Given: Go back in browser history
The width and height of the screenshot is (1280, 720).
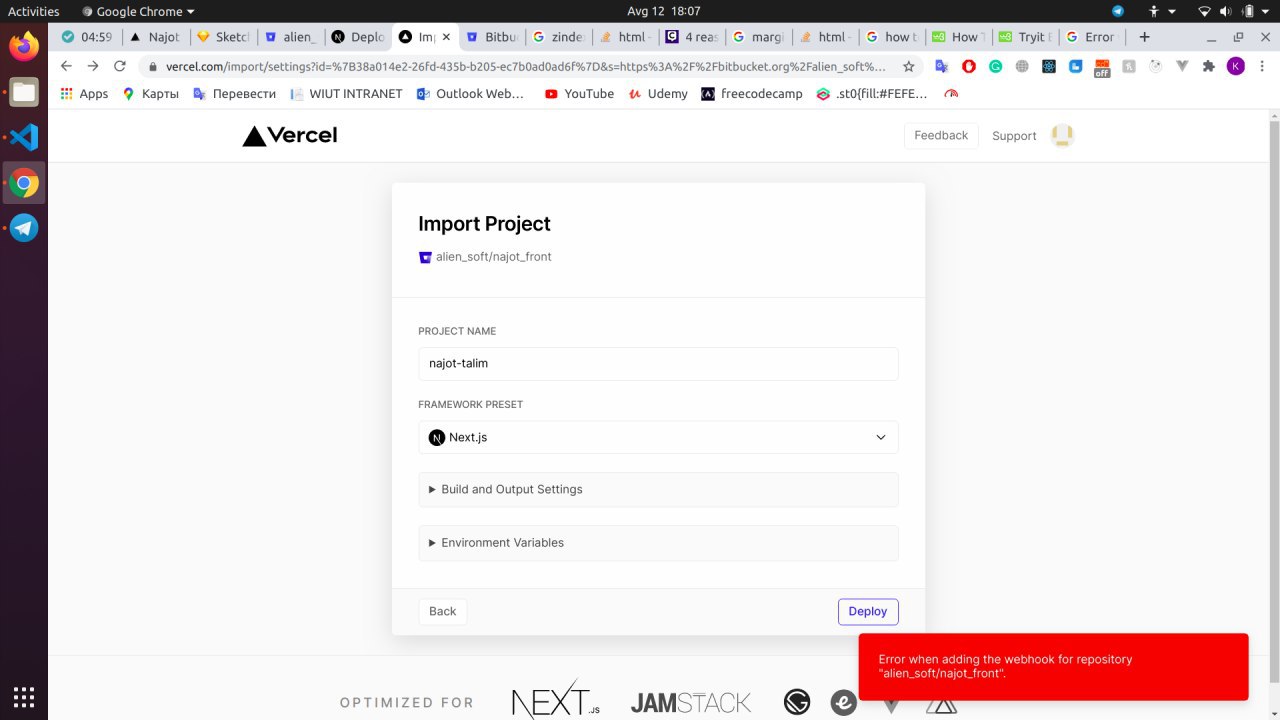Looking at the screenshot, I should (66, 66).
